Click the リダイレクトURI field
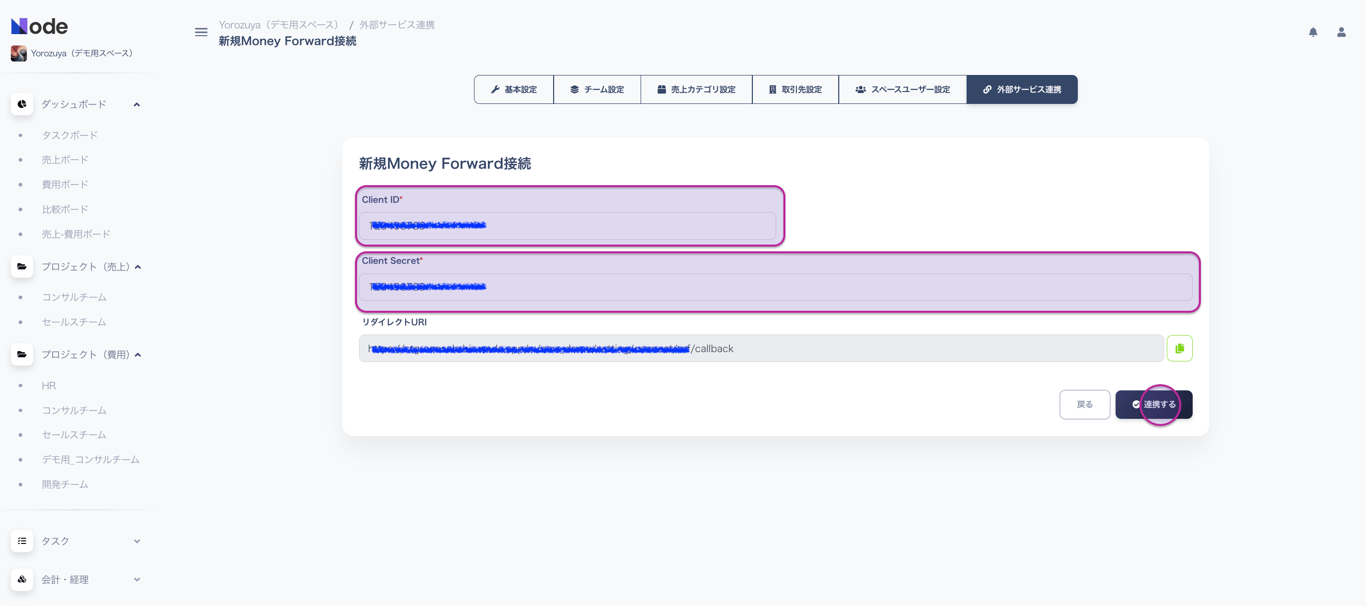 (761, 348)
